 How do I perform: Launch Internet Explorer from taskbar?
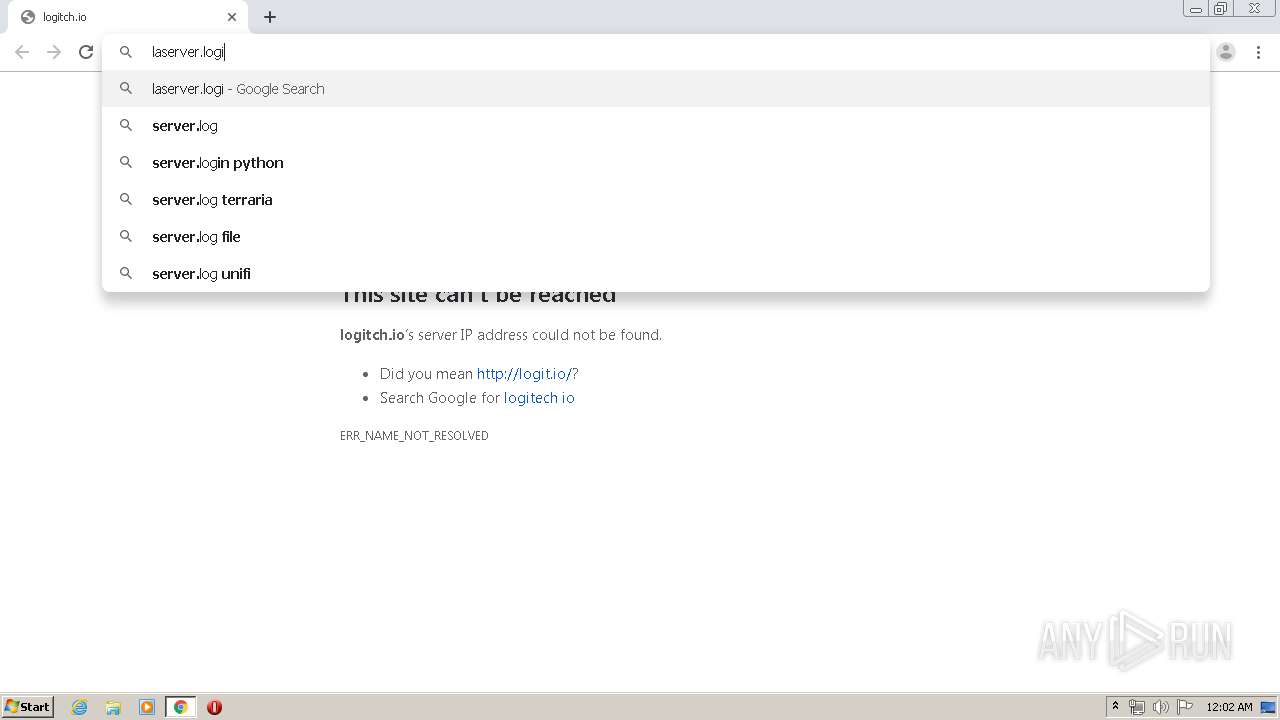point(80,707)
